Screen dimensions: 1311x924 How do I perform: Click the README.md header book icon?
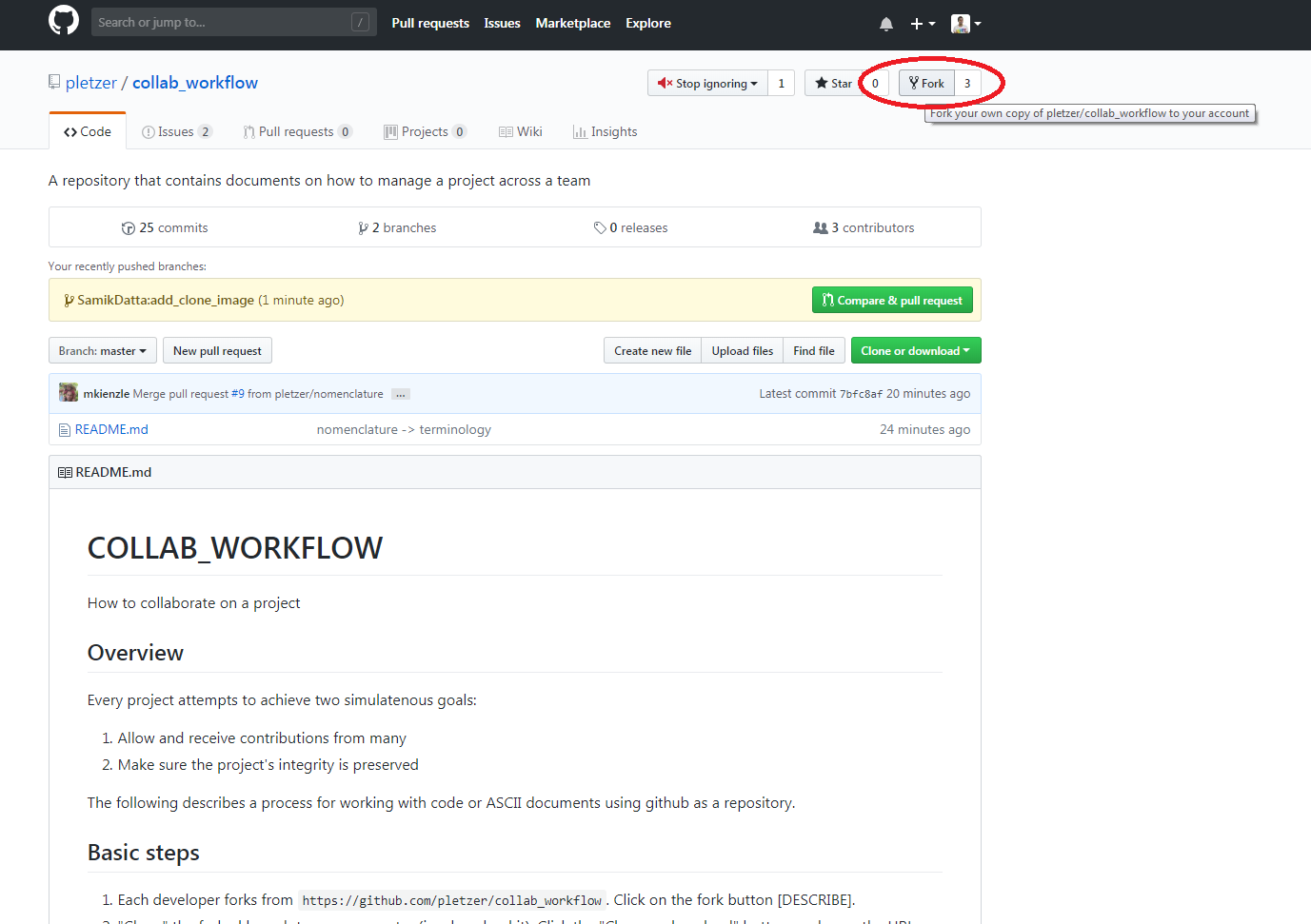pyautogui.click(x=65, y=472)
